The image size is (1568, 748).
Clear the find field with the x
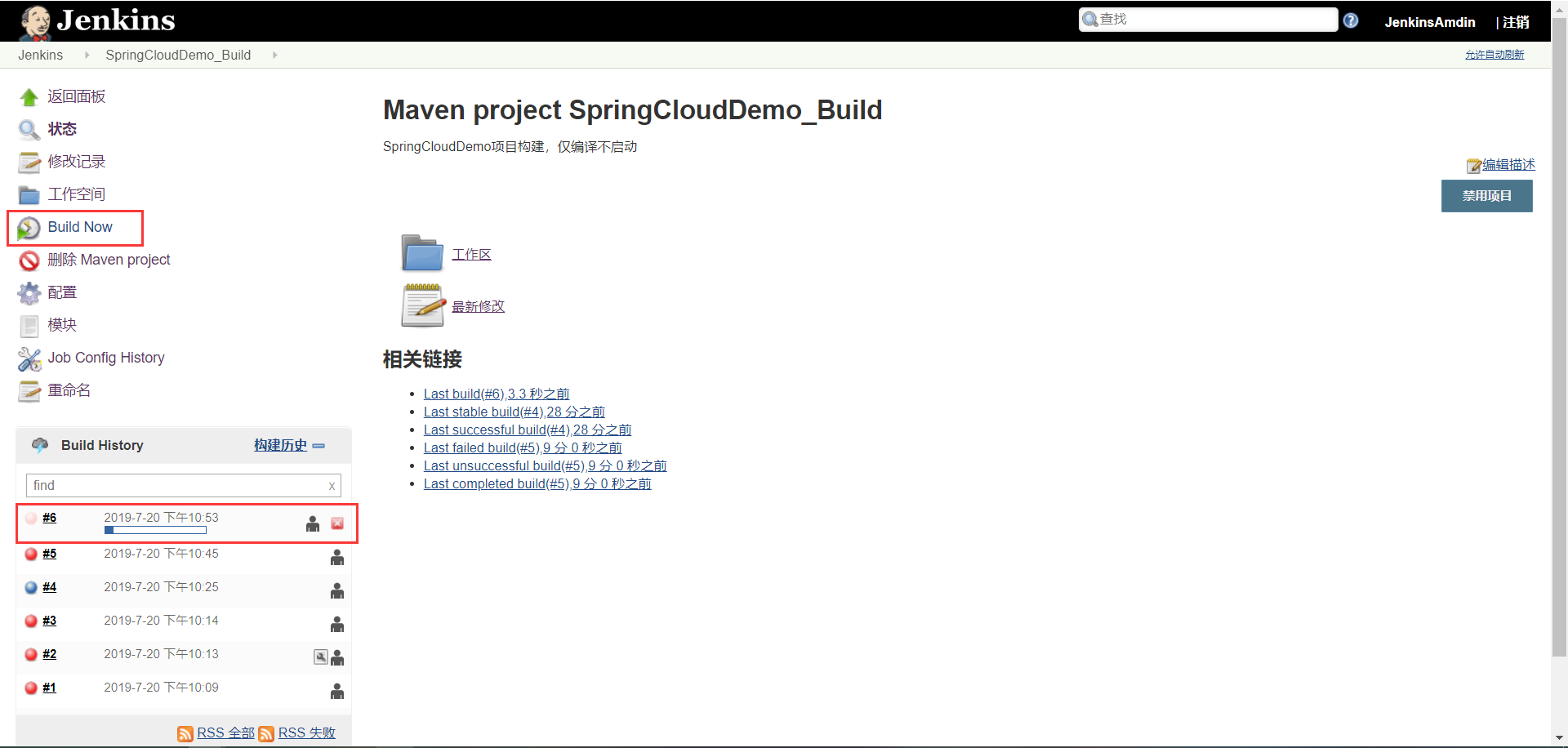tap(332, 486)
